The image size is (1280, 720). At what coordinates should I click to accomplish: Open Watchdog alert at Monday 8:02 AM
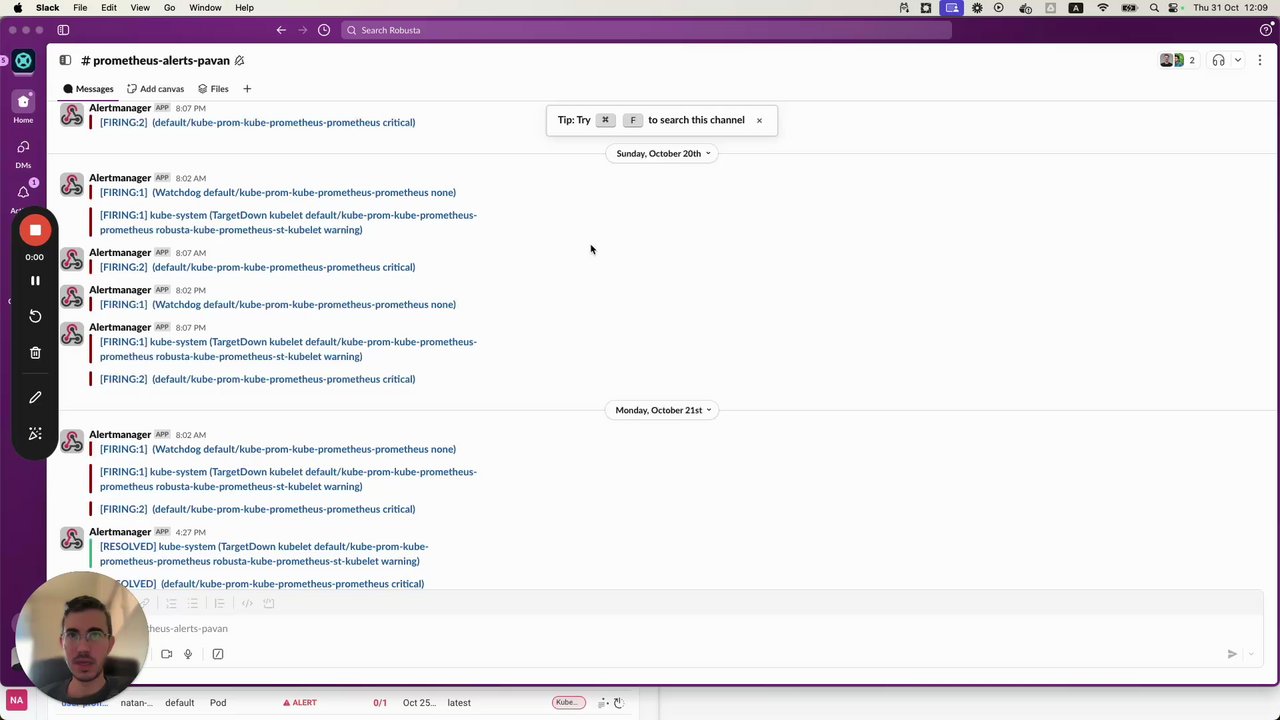[278, 449]
